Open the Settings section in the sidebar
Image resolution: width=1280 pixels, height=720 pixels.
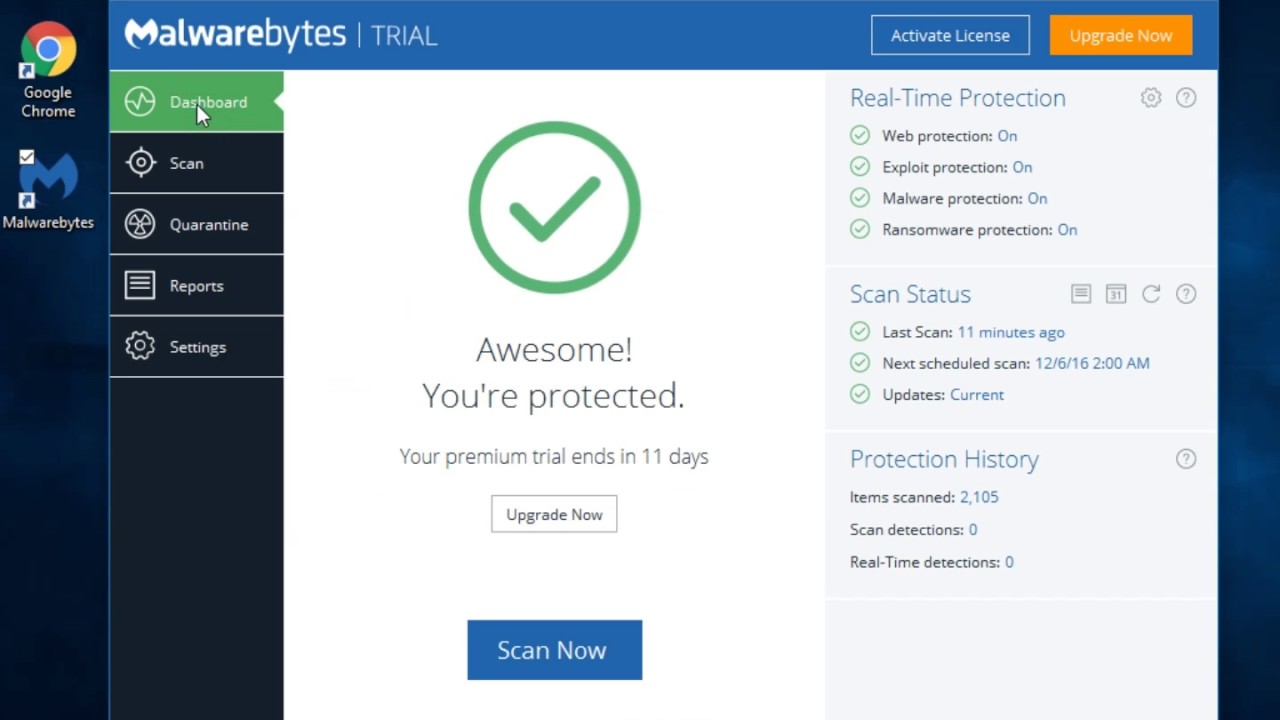(197, 347)
